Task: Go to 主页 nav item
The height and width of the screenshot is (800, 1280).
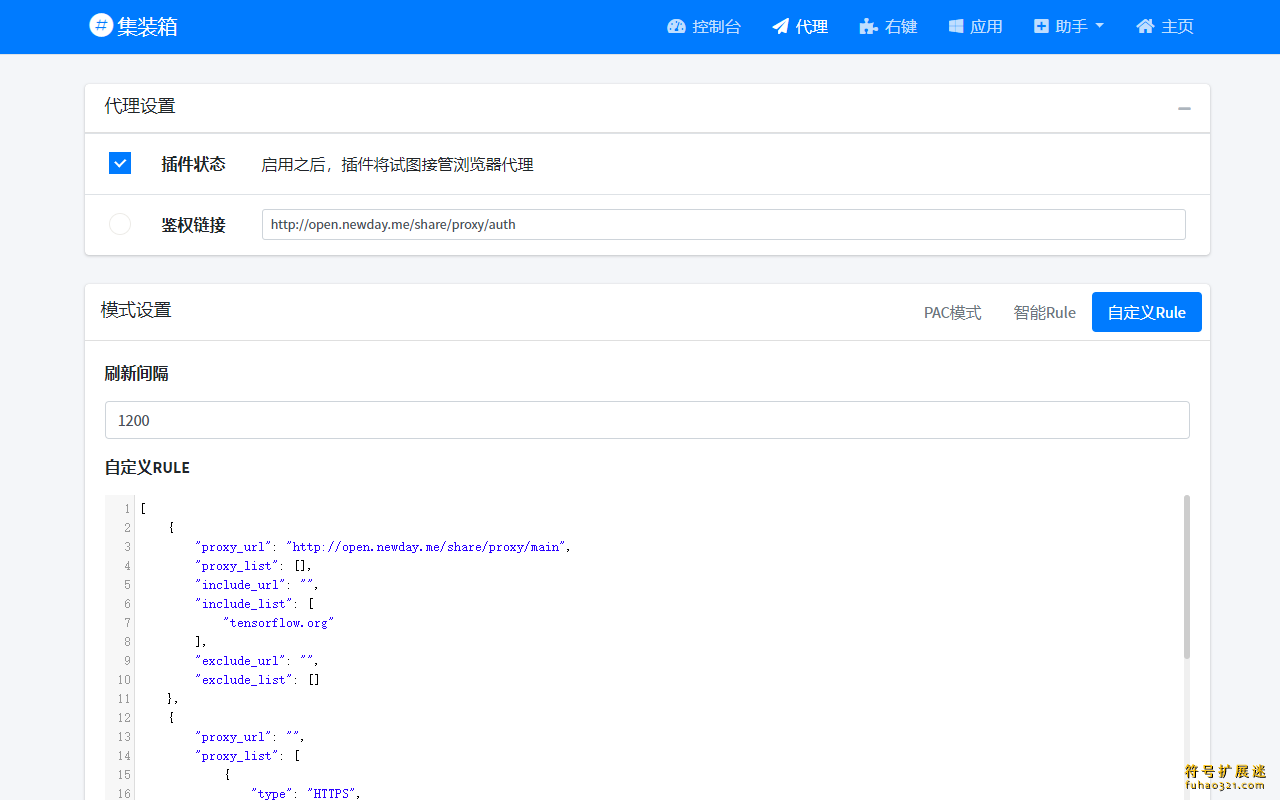Action: 1165,27
